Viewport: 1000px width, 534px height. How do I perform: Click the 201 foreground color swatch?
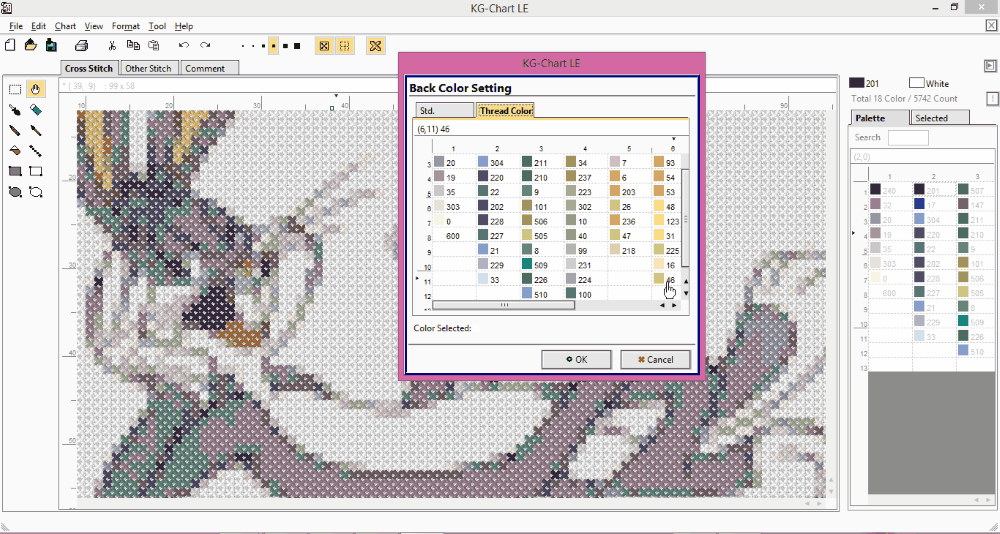[857, 83]
